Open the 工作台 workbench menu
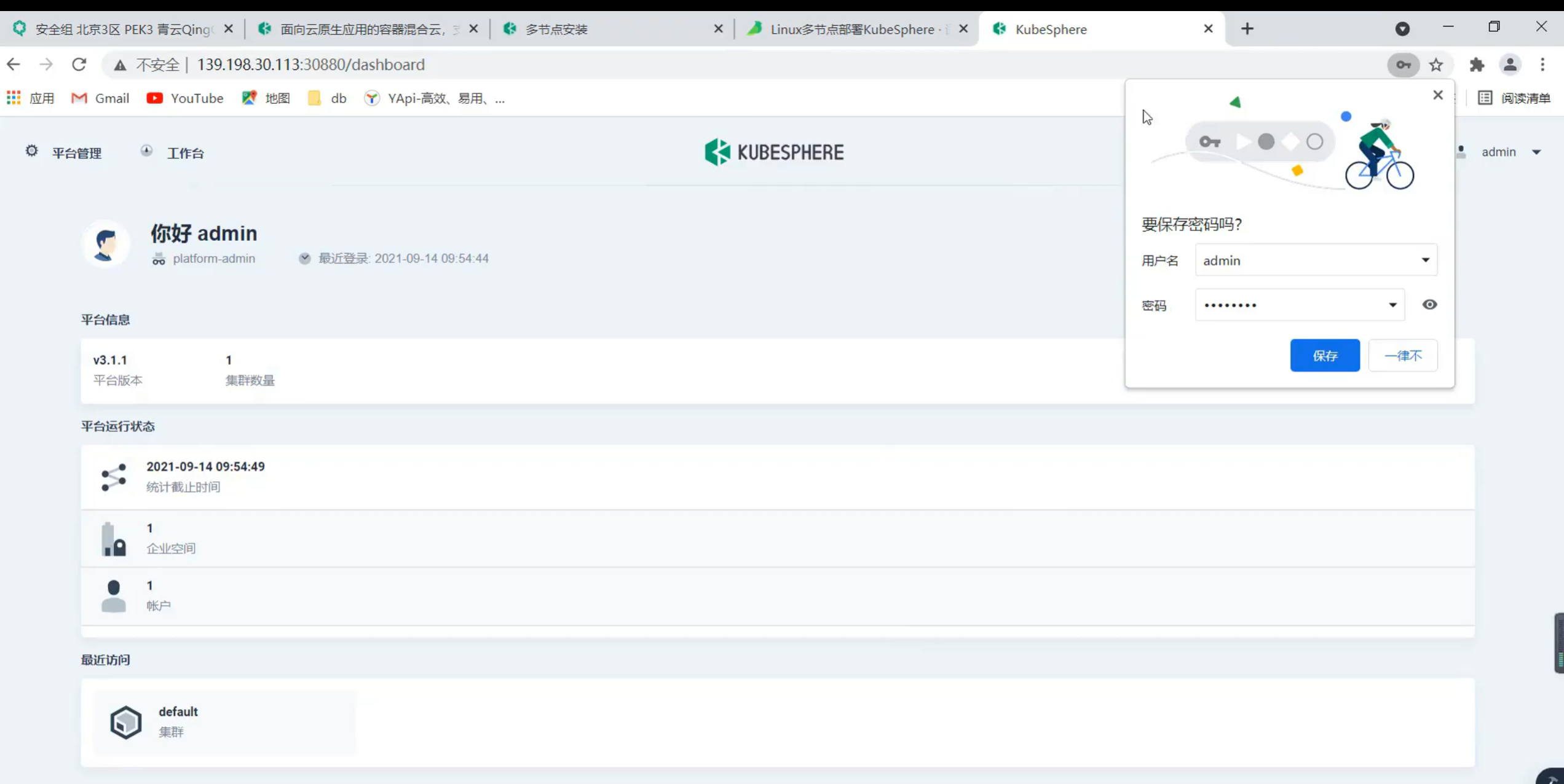1564x784 pixels. (x=172, y=152)
